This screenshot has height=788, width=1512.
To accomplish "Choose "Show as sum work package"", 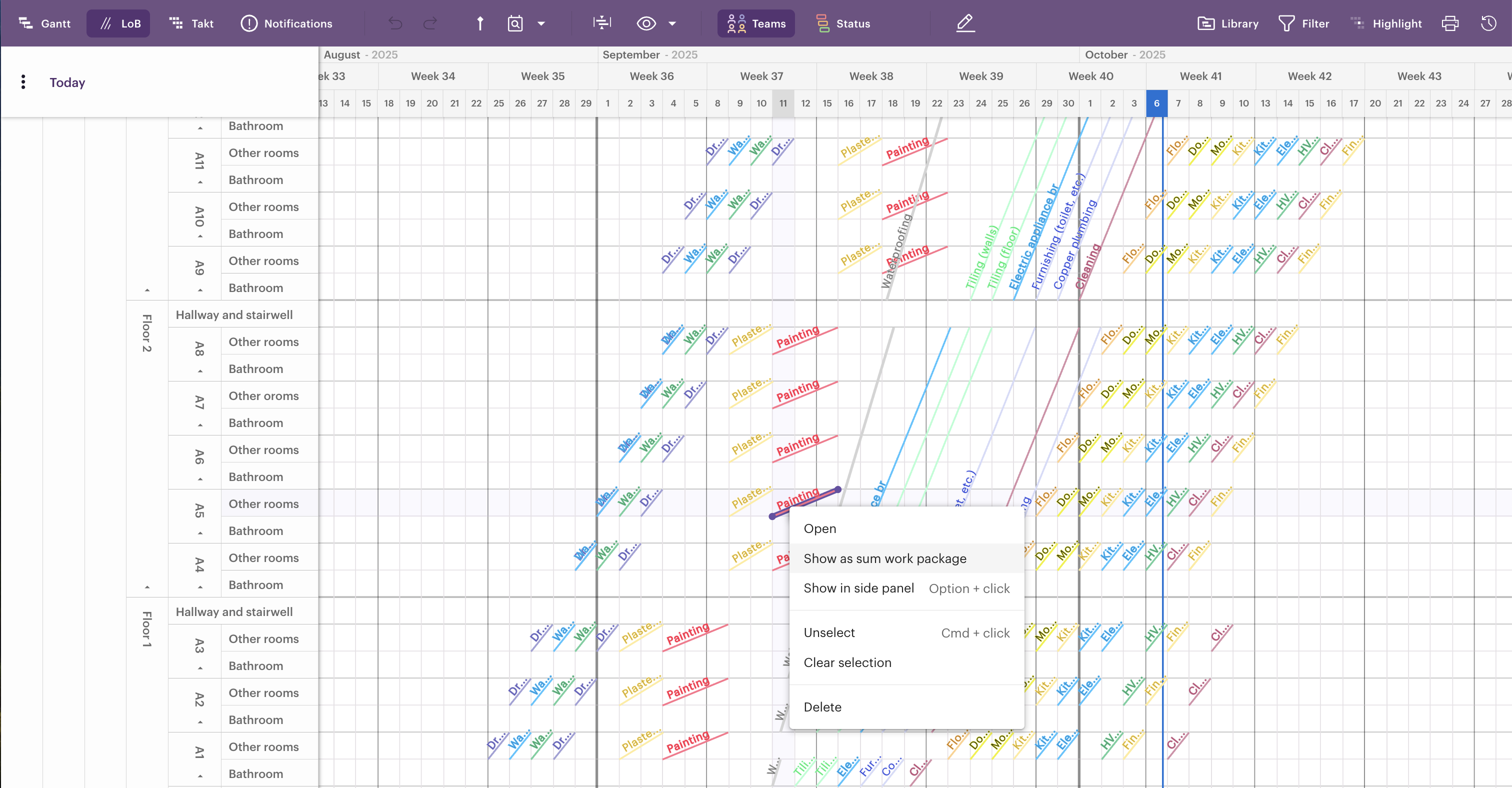I will (884, 558).
